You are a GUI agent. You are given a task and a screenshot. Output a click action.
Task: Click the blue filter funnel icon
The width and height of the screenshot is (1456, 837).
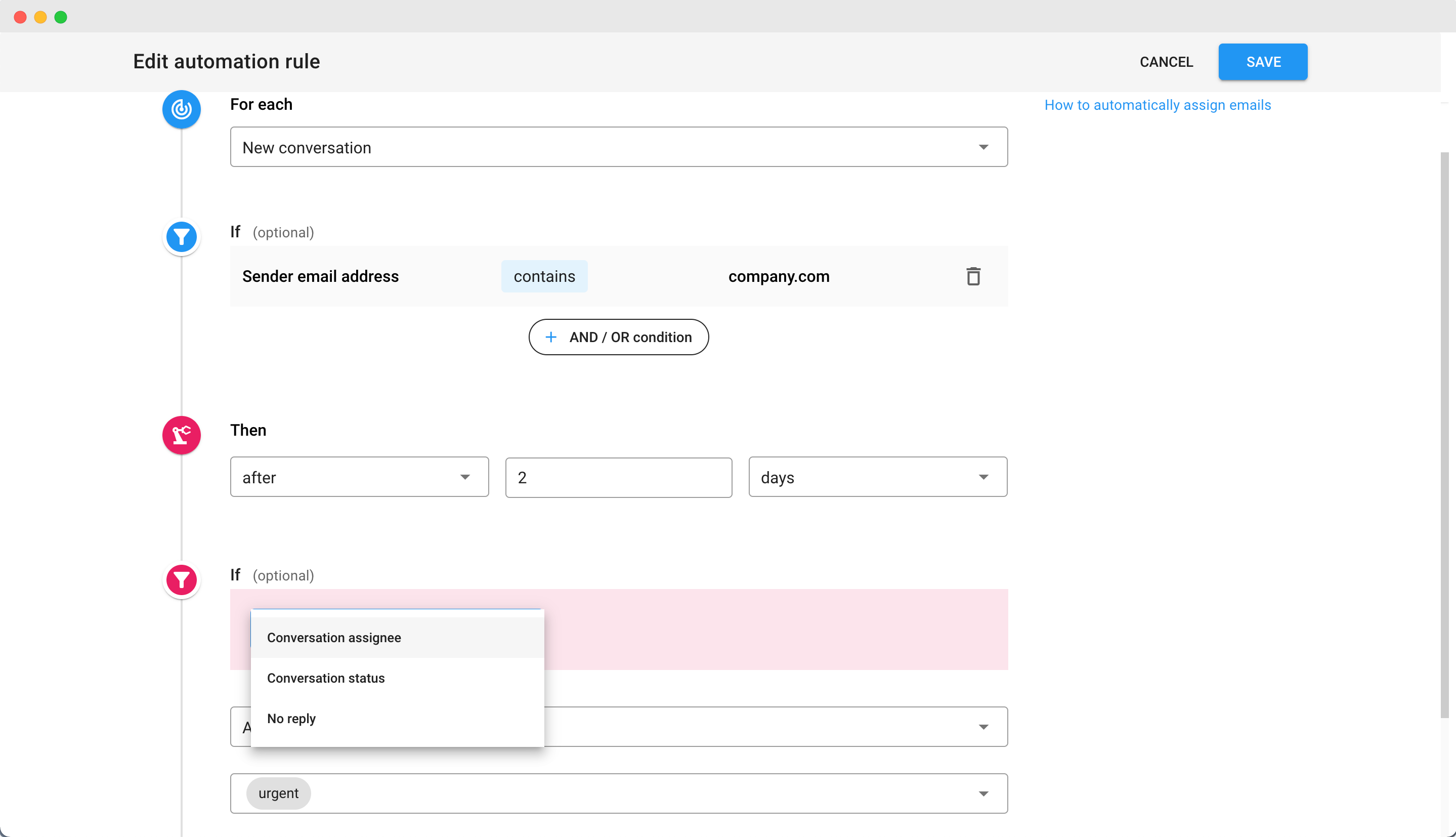pos(182,236)
